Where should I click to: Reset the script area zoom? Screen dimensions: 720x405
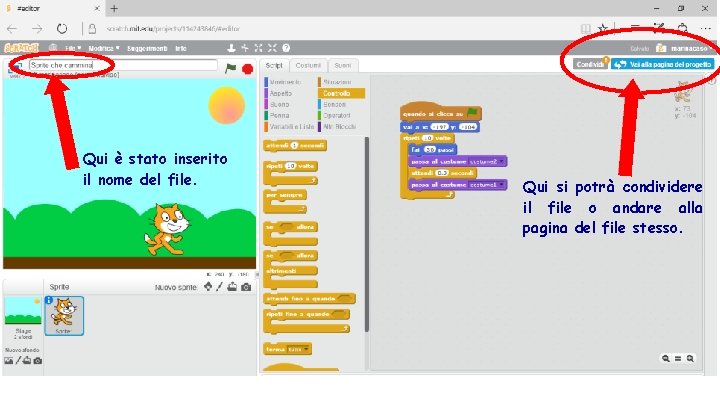coord(678,359)
